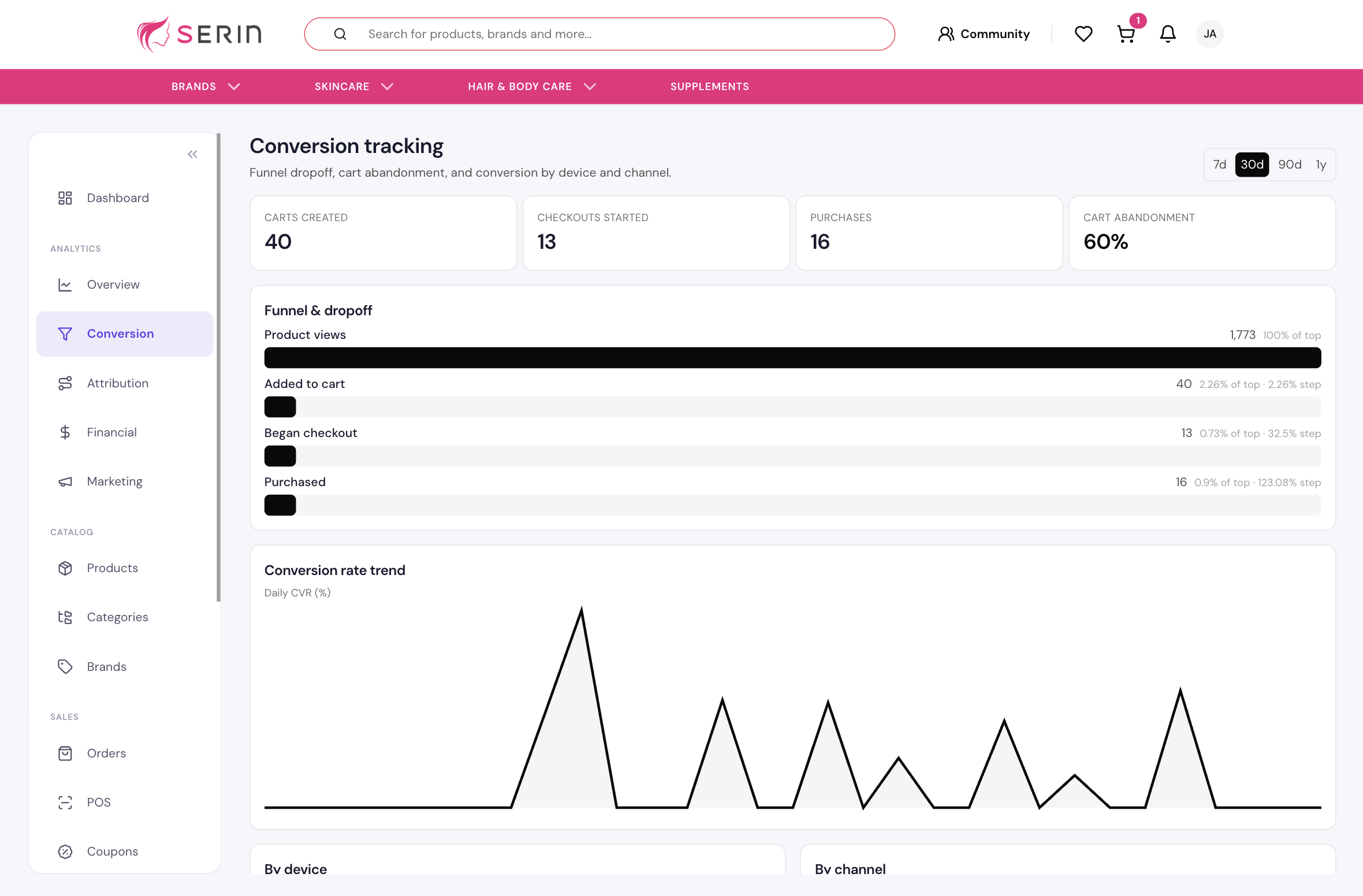Expand the Skincare dropdown menu
The image size is (1363, 896).
[354, 87]
